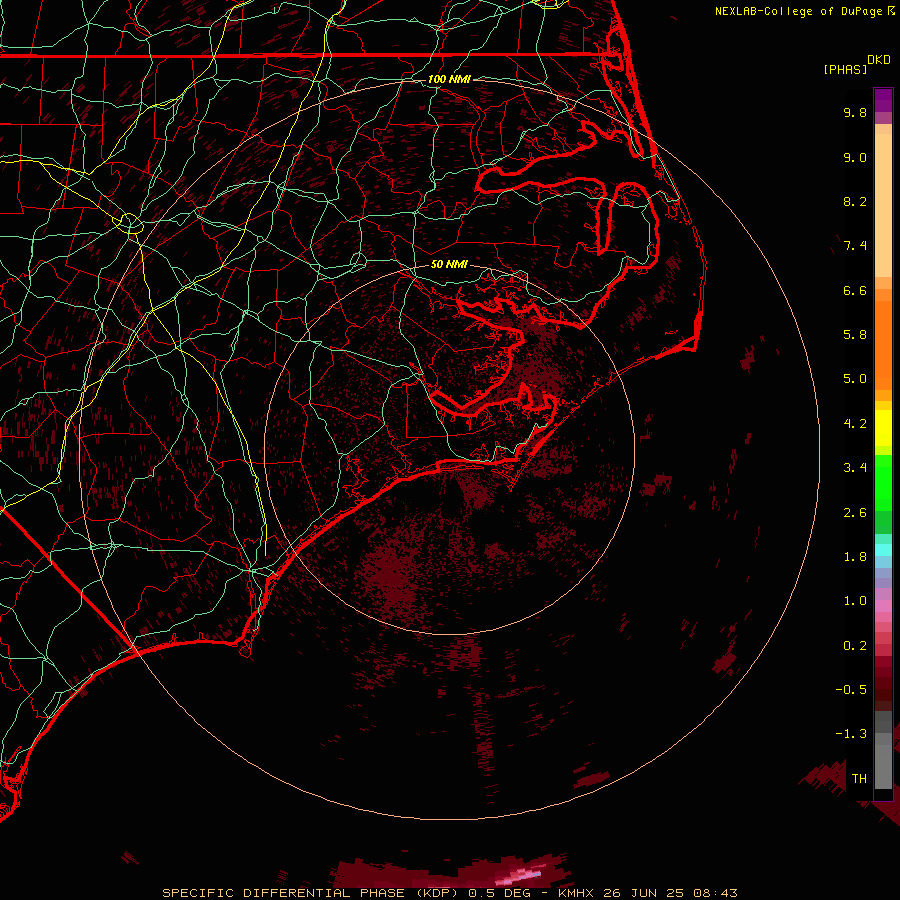Click the 2.6 color scale value
Image resolution: width=900 pixels, height=900 pixels.
click(855, 513)
